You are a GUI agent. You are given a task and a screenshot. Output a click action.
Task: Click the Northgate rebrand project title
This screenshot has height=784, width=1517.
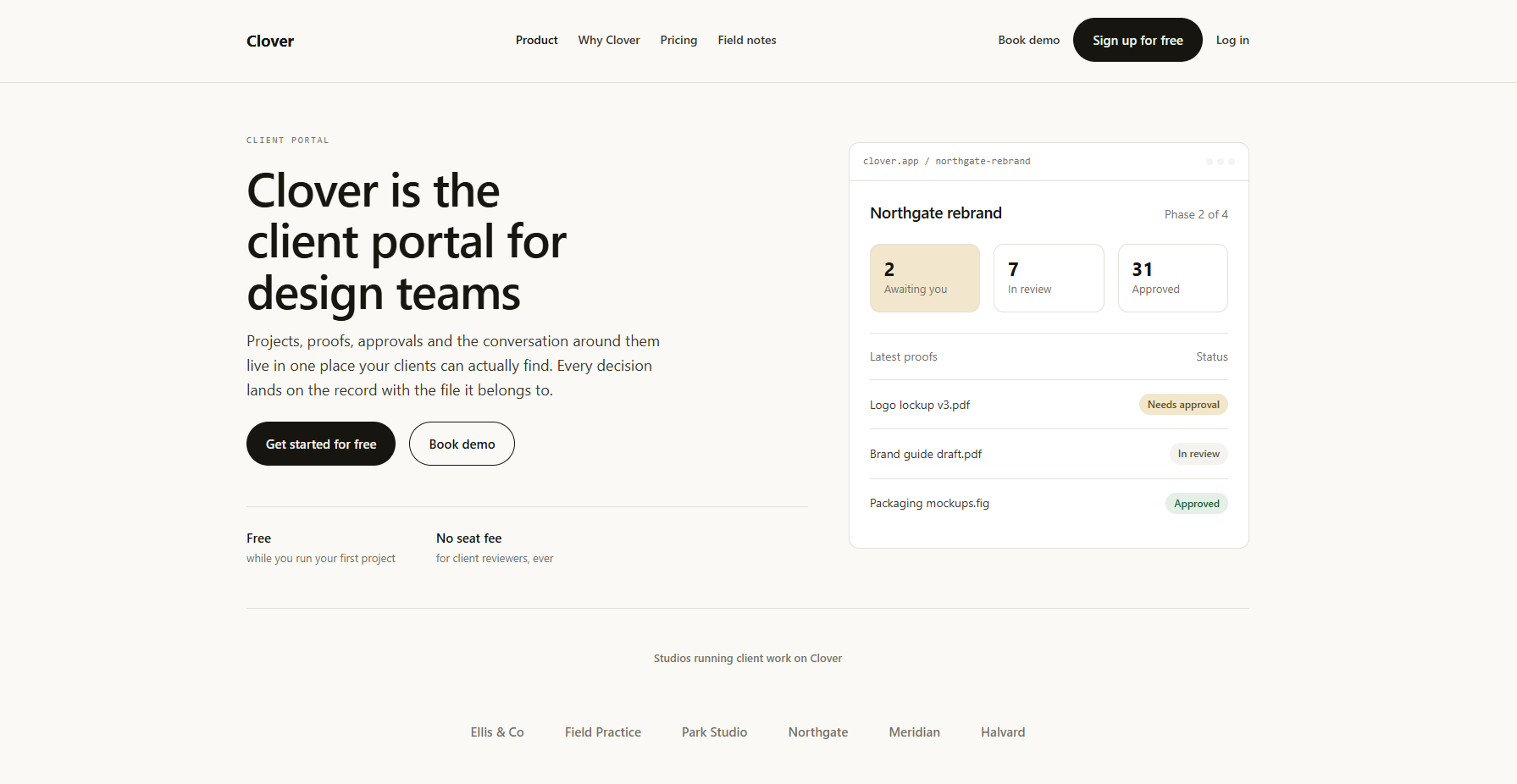click(936, 213)
